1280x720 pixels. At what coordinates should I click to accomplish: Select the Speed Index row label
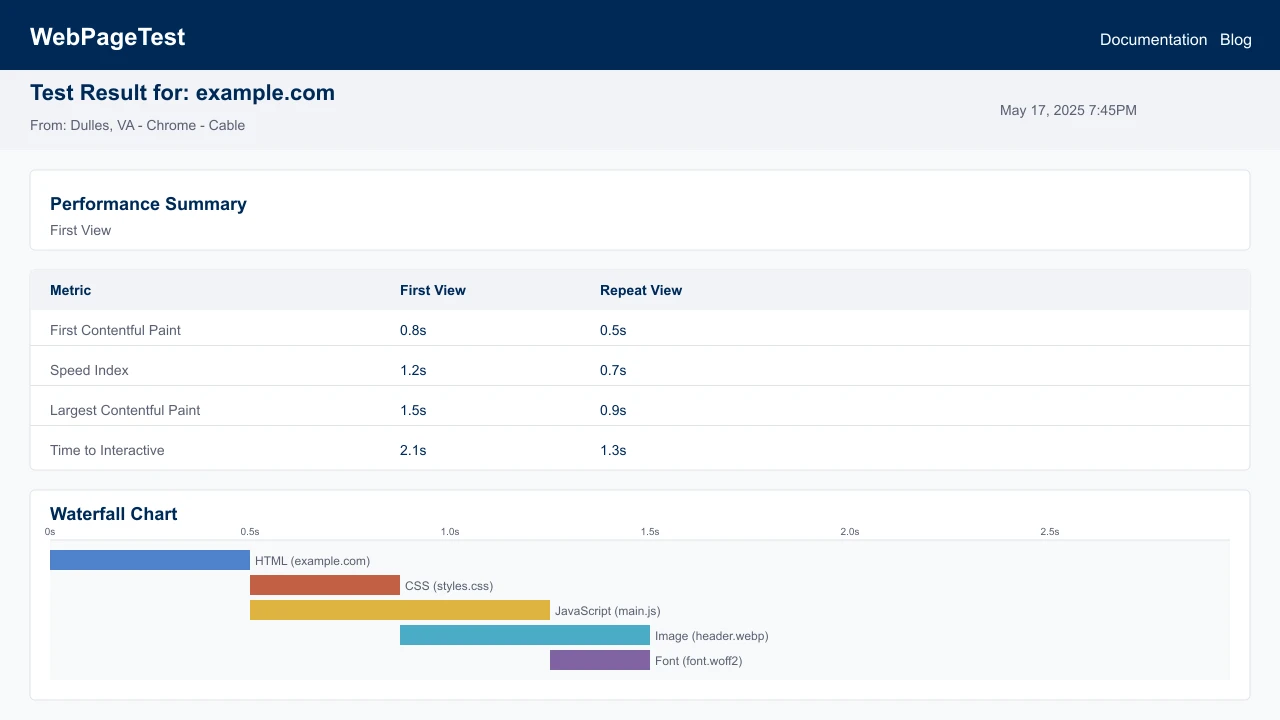coord(89,370)
